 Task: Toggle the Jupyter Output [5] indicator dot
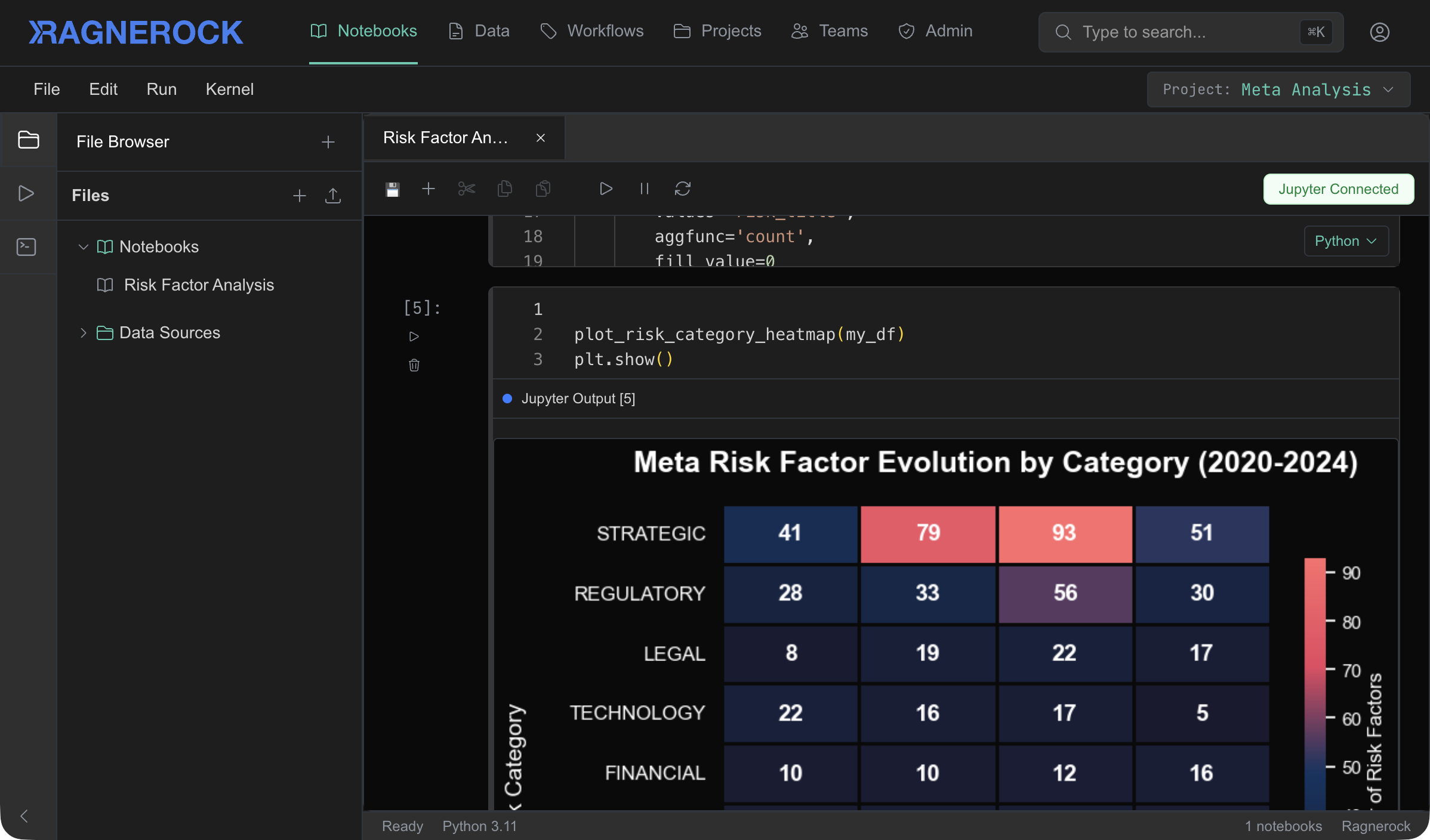(x=508, y=399)
